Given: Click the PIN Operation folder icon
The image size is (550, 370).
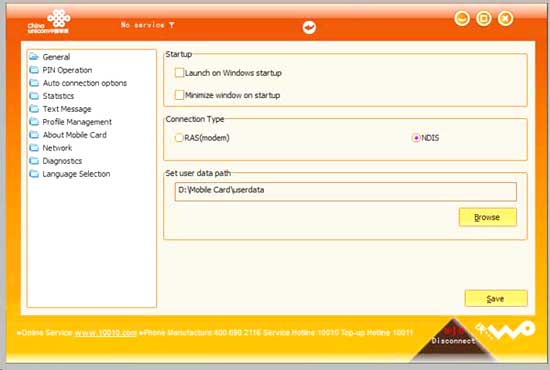Looking at the screenshot, I should click(34, 70).
